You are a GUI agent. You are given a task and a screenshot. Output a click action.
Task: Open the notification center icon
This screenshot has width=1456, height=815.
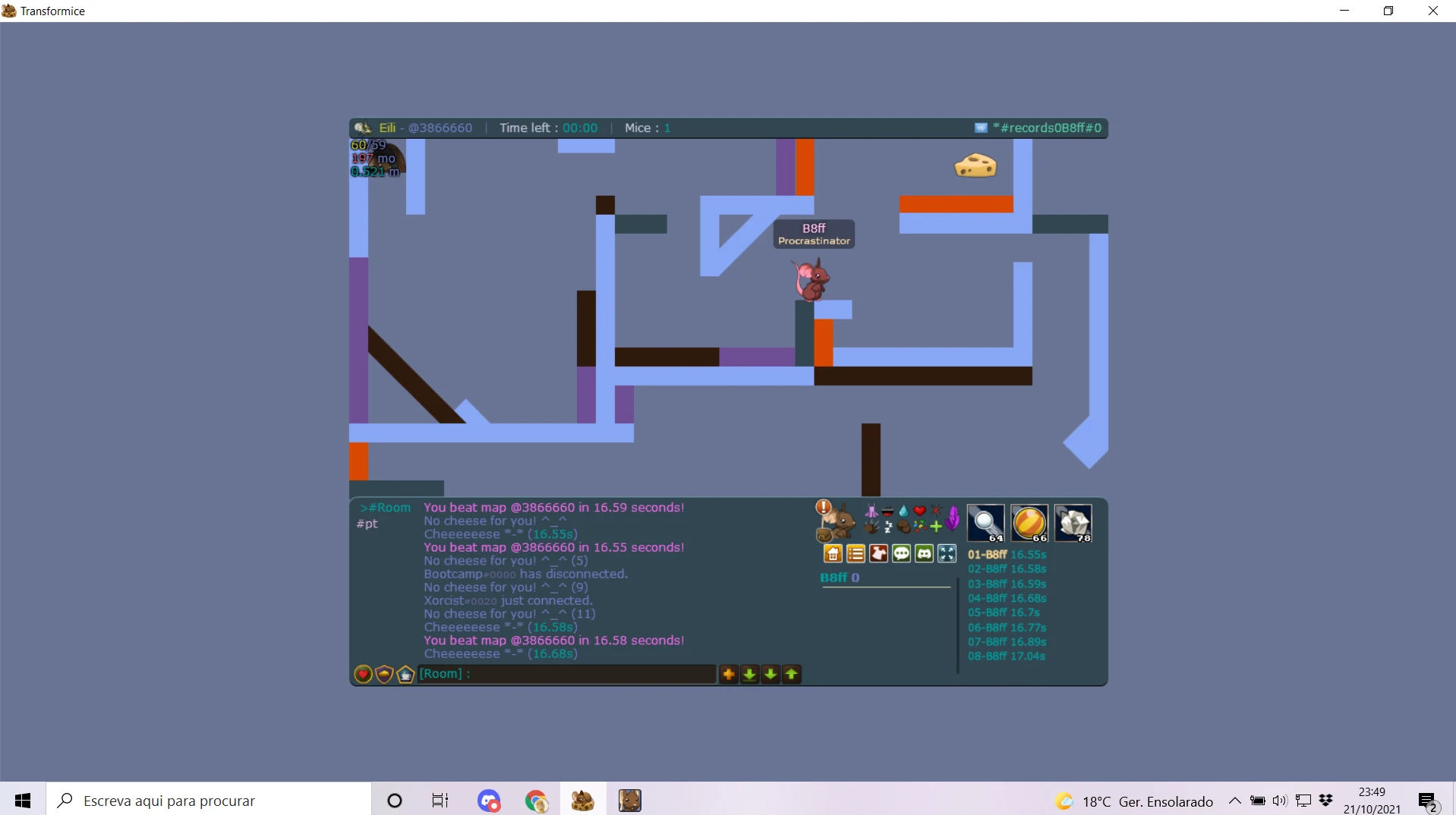point(1428,801)
